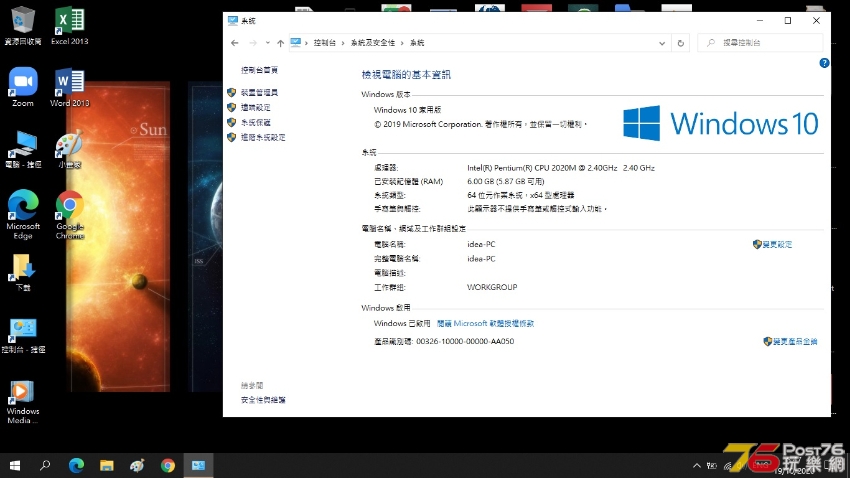Expand chevron after 控制台 breadcrumb
This screenshot has width=850, height=478.
click(x=343, y=43)
